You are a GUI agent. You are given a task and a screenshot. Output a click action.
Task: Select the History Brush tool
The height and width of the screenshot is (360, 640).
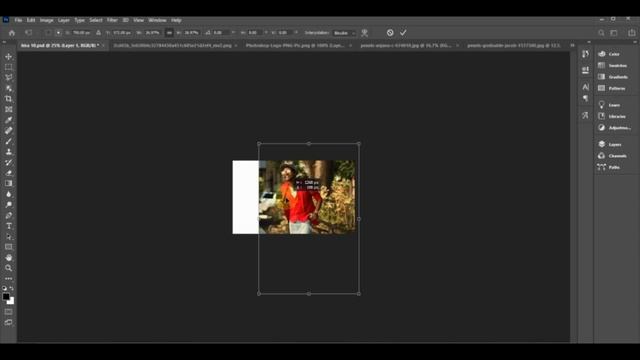coord(9,162)
